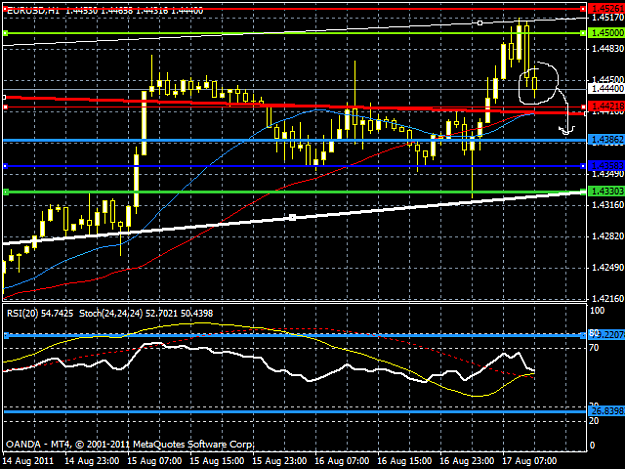Select the 1.45000 green price label
The height and width of the screenshot is (469, 625).
click(x=607, y=33)
